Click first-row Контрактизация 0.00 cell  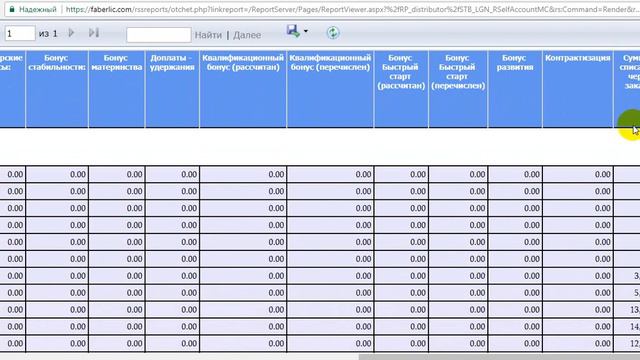click(578, 174)
